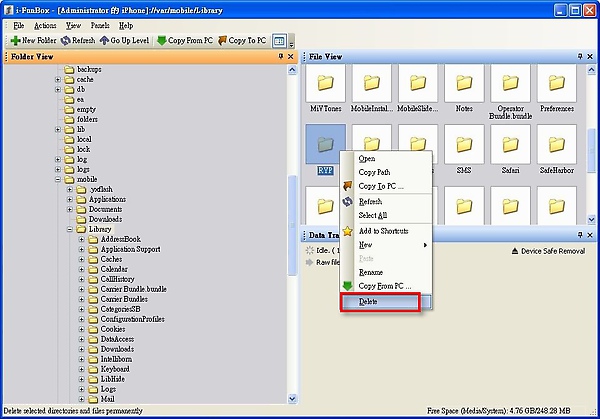600x419 pixels.
Task: Click Copy From PC in toolbar
Action: (162, 40)
